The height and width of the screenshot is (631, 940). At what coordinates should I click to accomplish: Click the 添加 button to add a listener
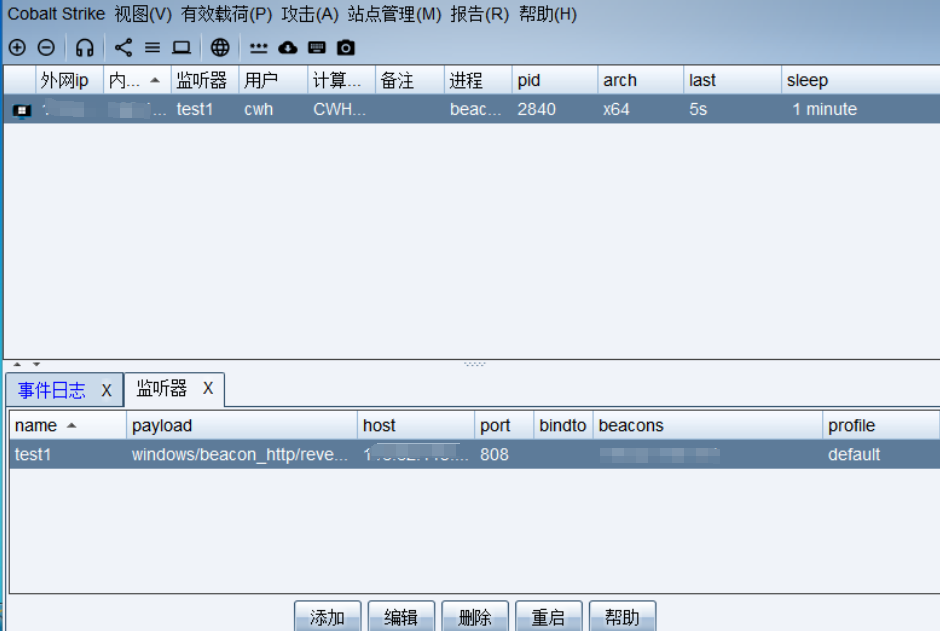coord(327,617)
